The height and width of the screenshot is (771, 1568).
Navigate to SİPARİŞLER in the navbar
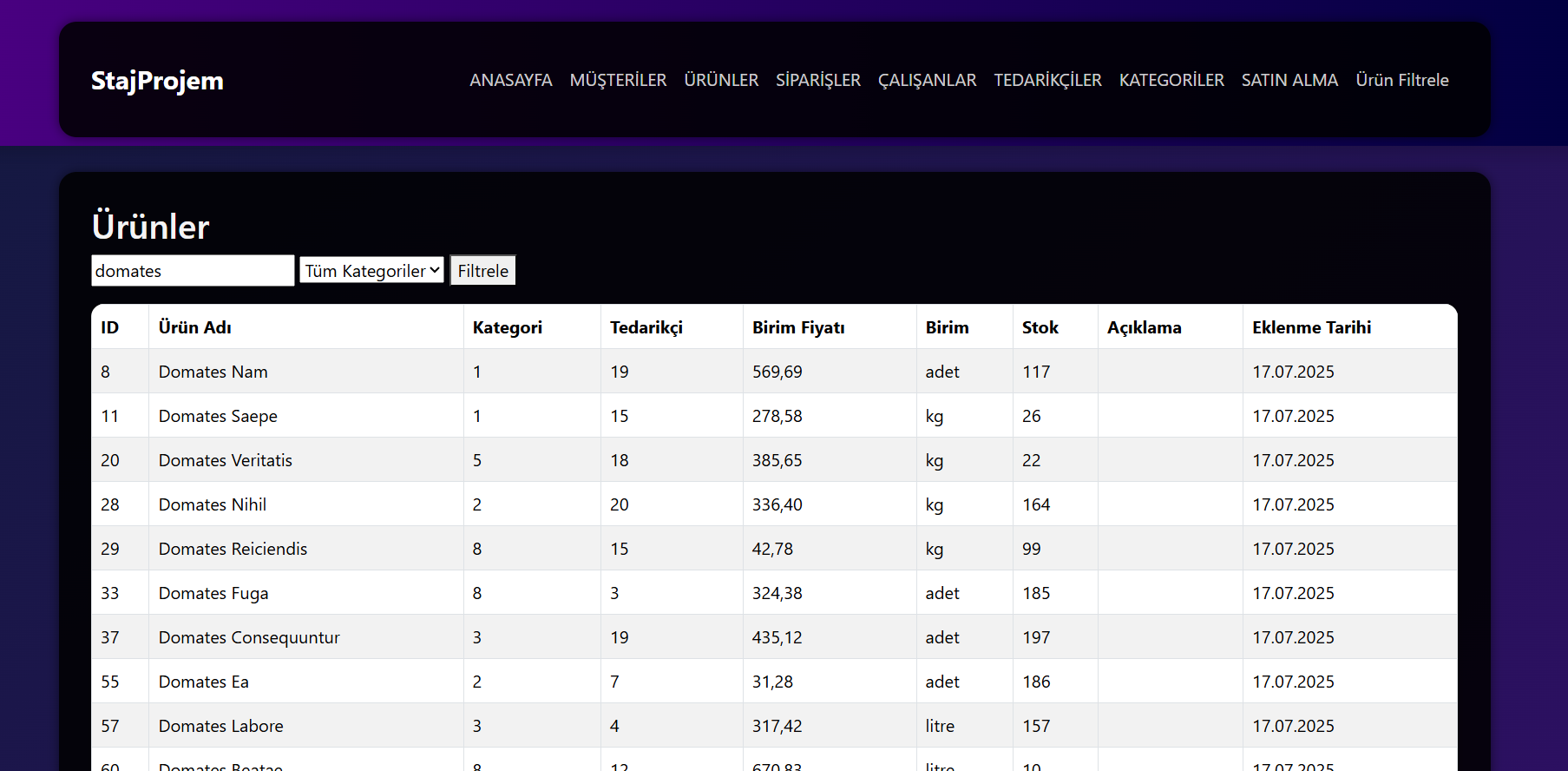point(817,80)
